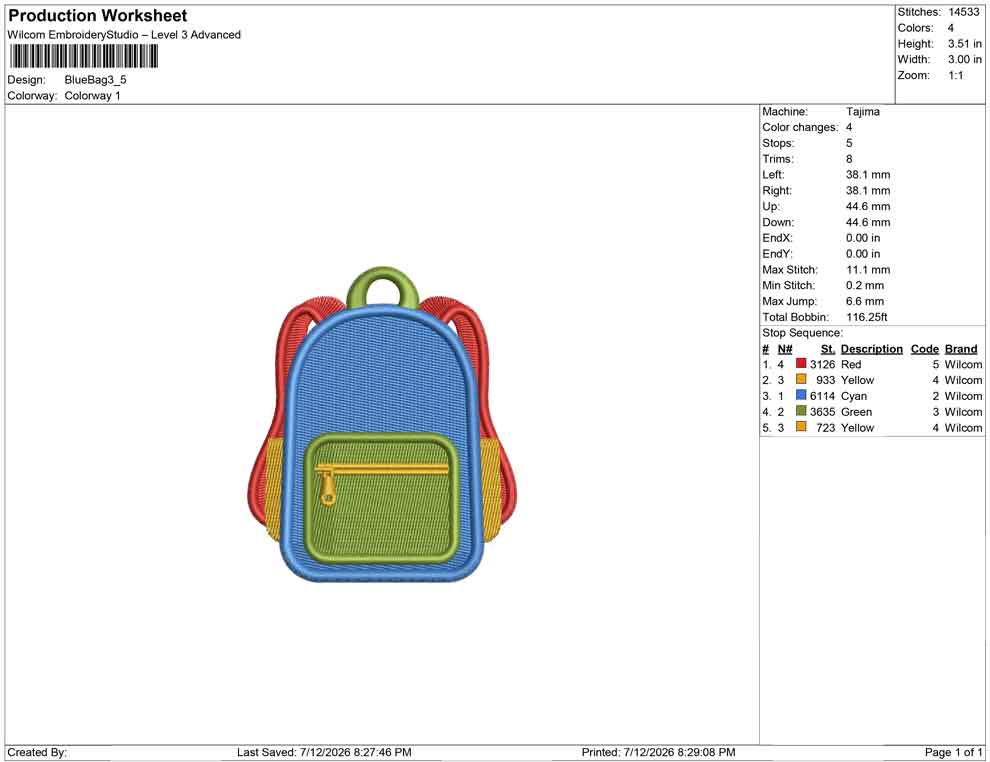
Task: Click the BlueBag3_5 design name
Action: coord(95,80)
